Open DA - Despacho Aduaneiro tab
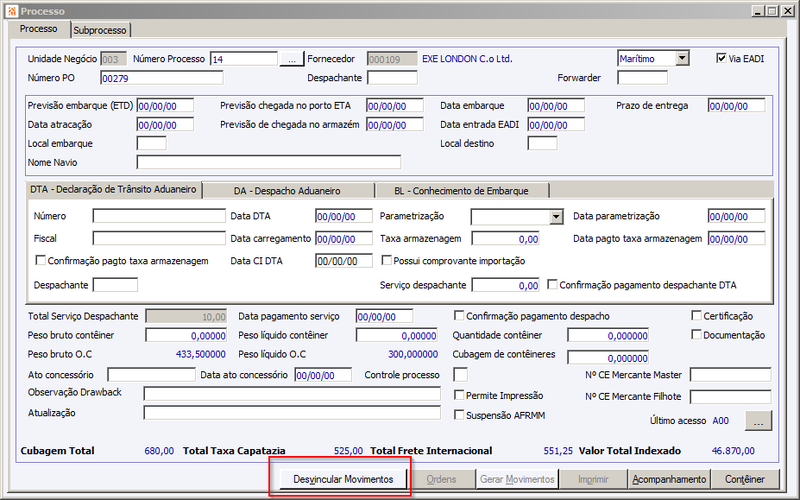800x500 pixels. pyautogui.click(x=287, y=191)
